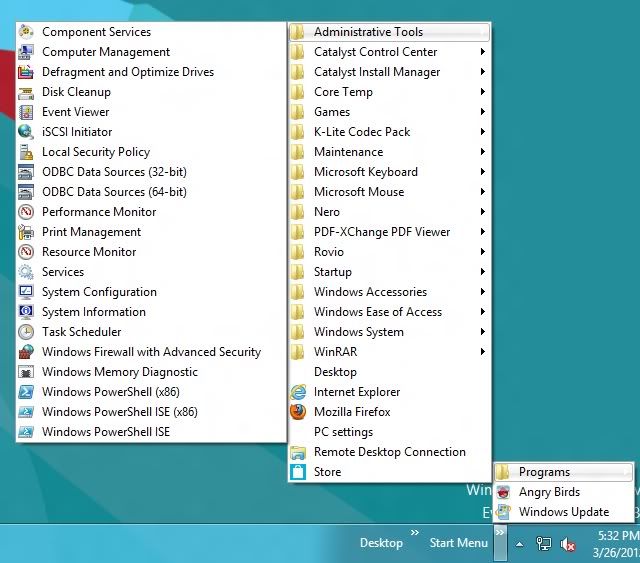This screenshot has width=640, height=563.
Task: Expand Catalyst Control Center submenu arrow
Action: pyautogui.click(x=483, y=51)
